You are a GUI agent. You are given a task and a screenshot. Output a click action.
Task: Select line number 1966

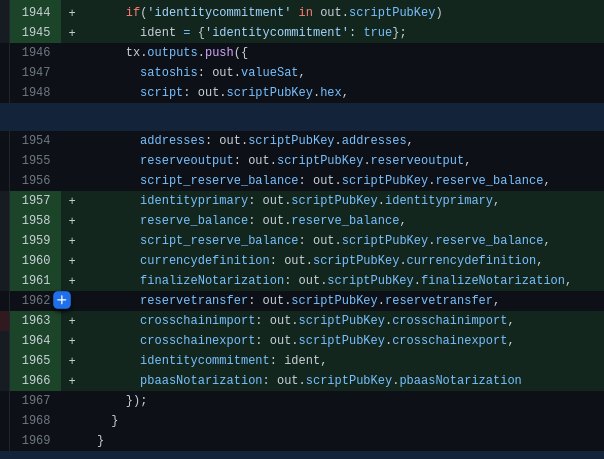[x=36, y=380]
